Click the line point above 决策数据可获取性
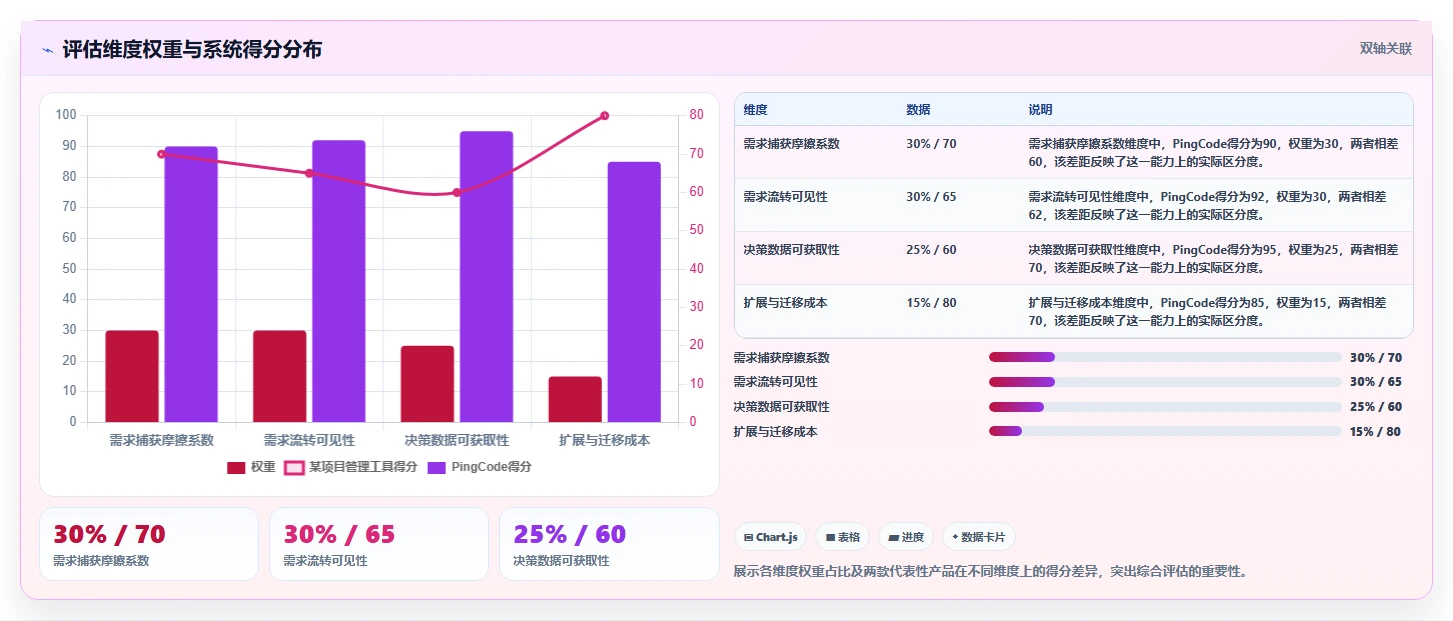Viewport: 1453px width, 621px height. coord(457,192)
